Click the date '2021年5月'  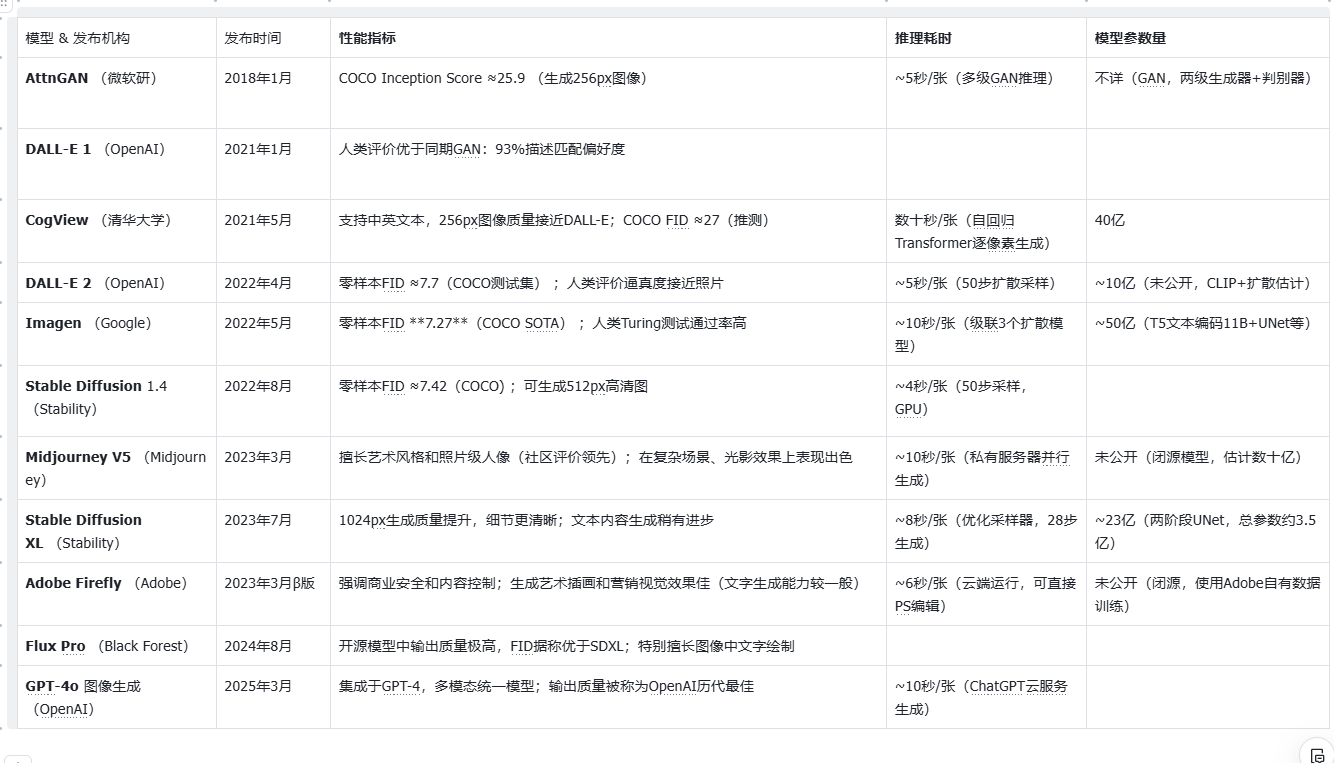tap(258, 220)
